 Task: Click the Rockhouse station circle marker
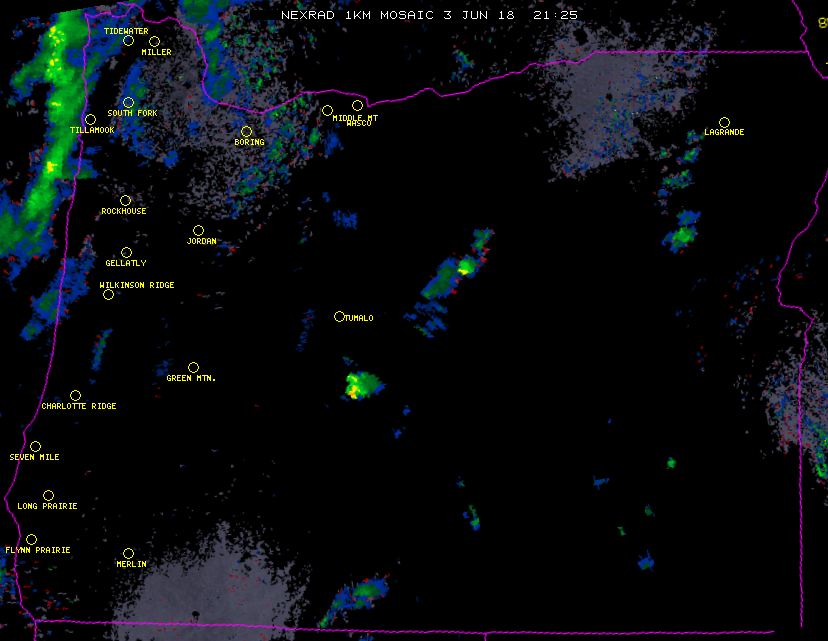pyautogui.click(x=125, y=200)
